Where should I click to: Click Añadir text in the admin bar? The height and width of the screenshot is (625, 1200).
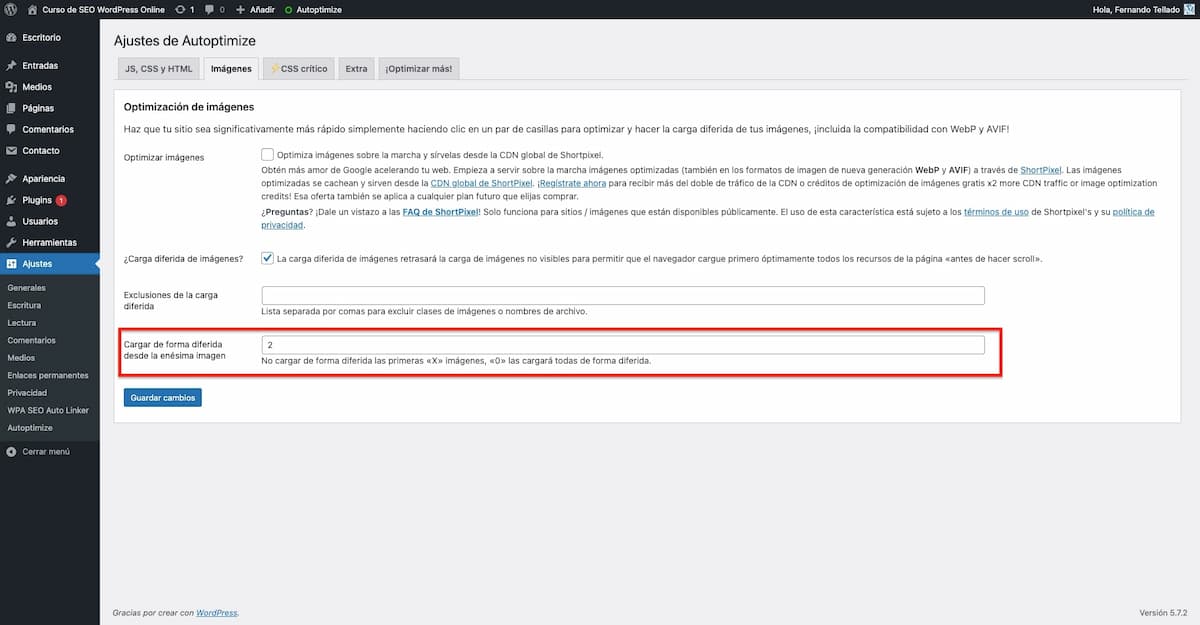262,9
